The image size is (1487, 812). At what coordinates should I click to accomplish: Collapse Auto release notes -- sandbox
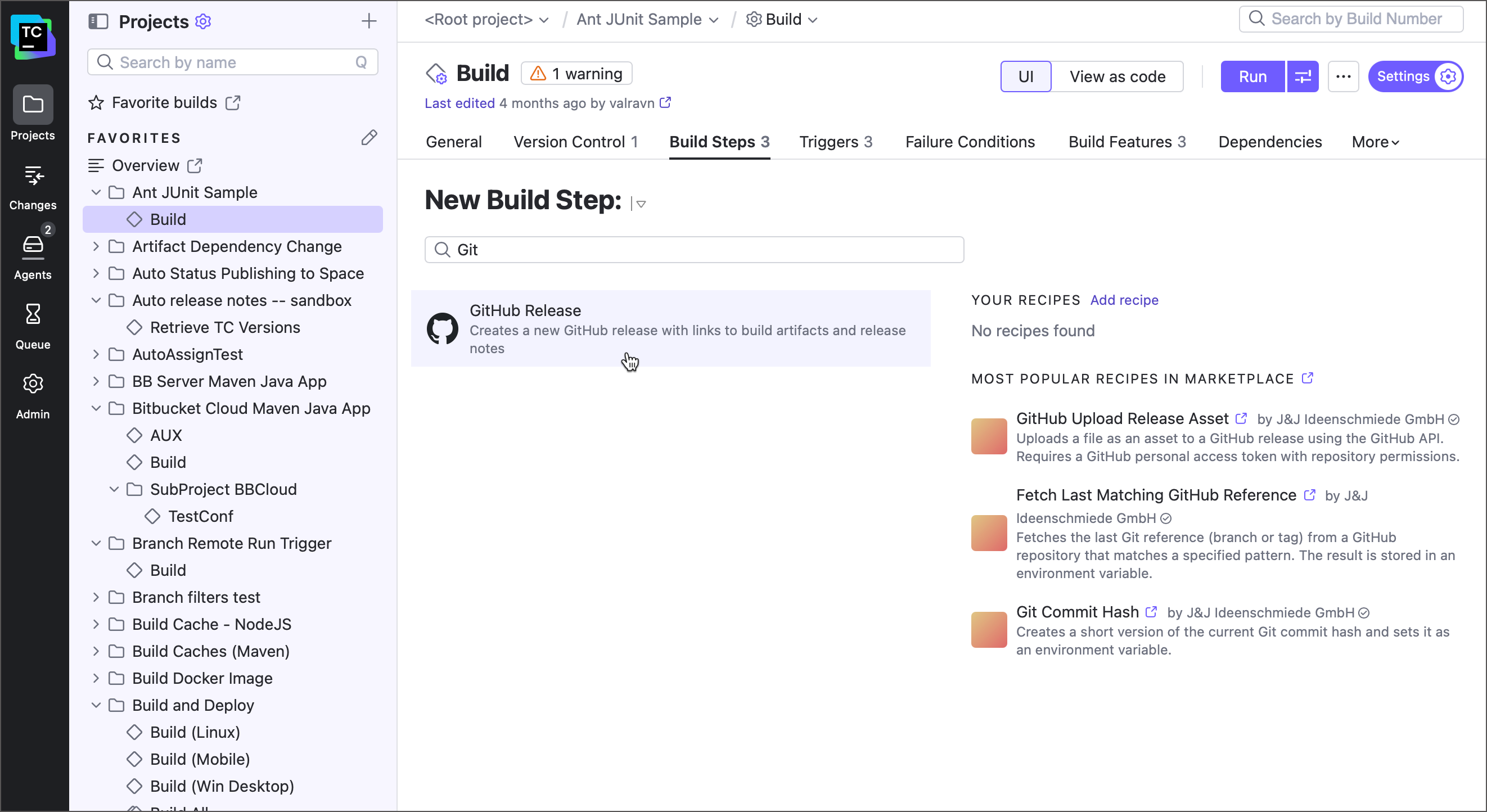(96, 300)
